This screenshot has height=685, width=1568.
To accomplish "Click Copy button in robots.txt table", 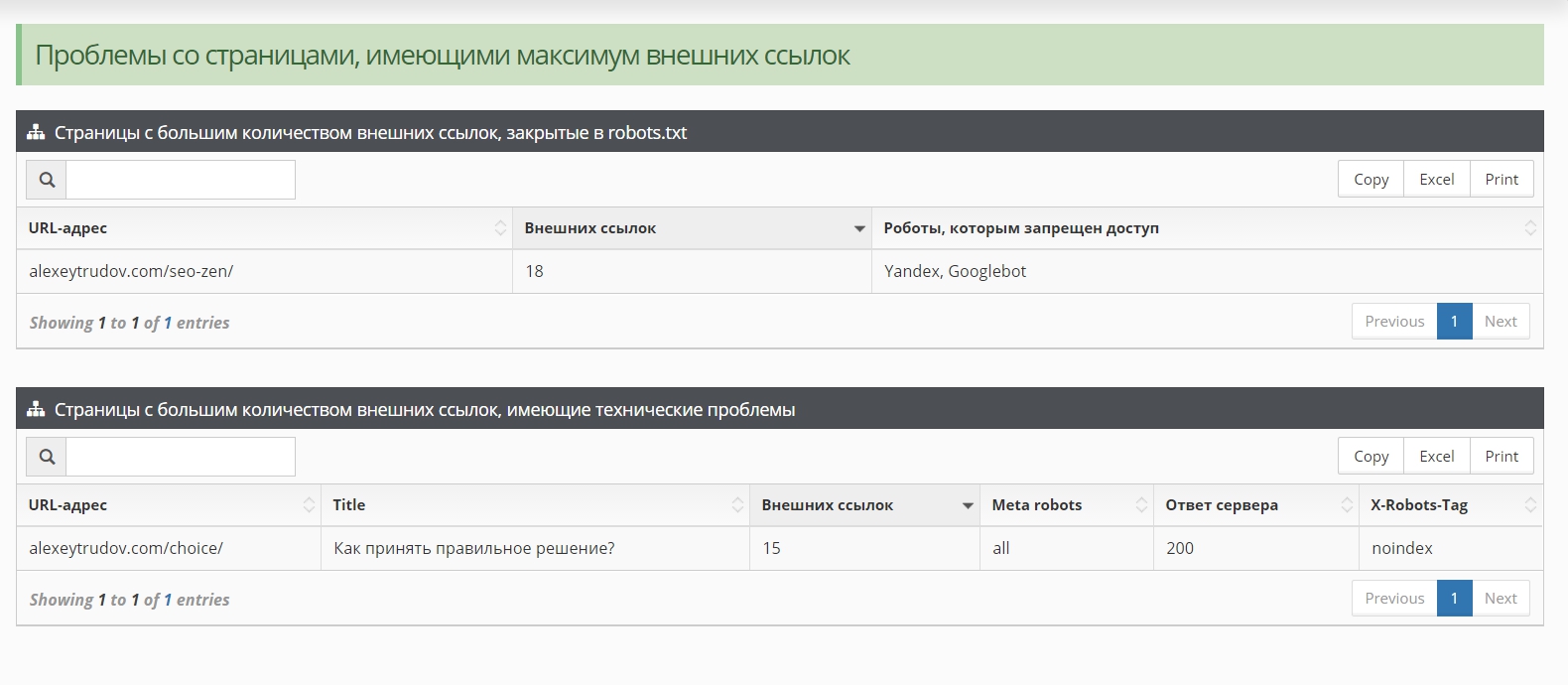I will pos(1371,180).
